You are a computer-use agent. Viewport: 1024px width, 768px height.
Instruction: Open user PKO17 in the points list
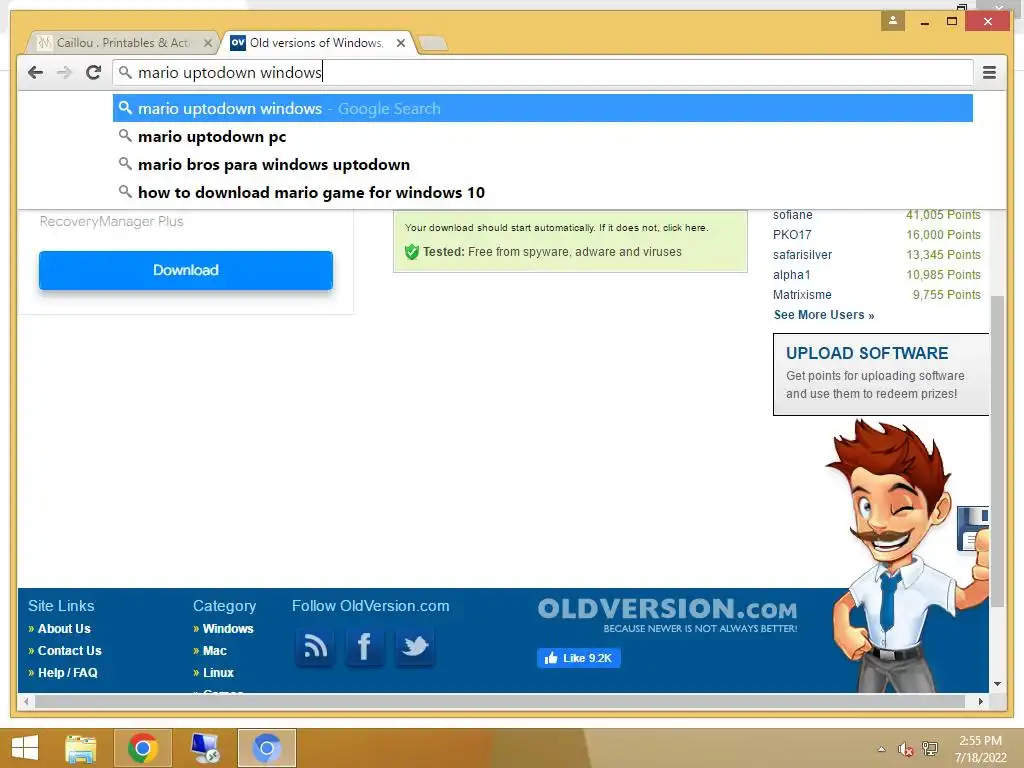792,235
